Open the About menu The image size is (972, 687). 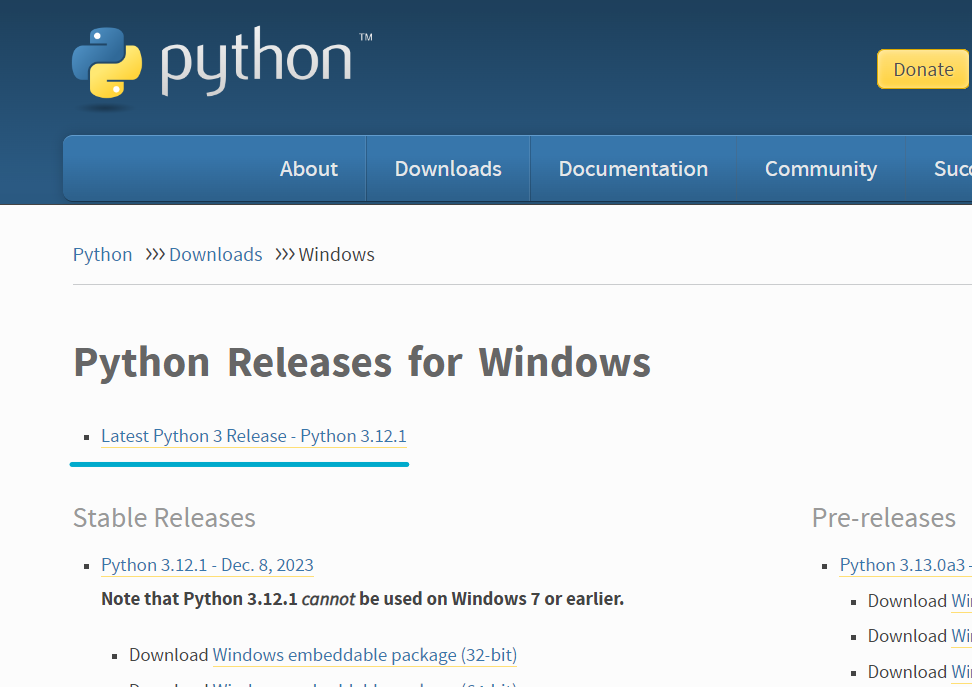[308, 169]
